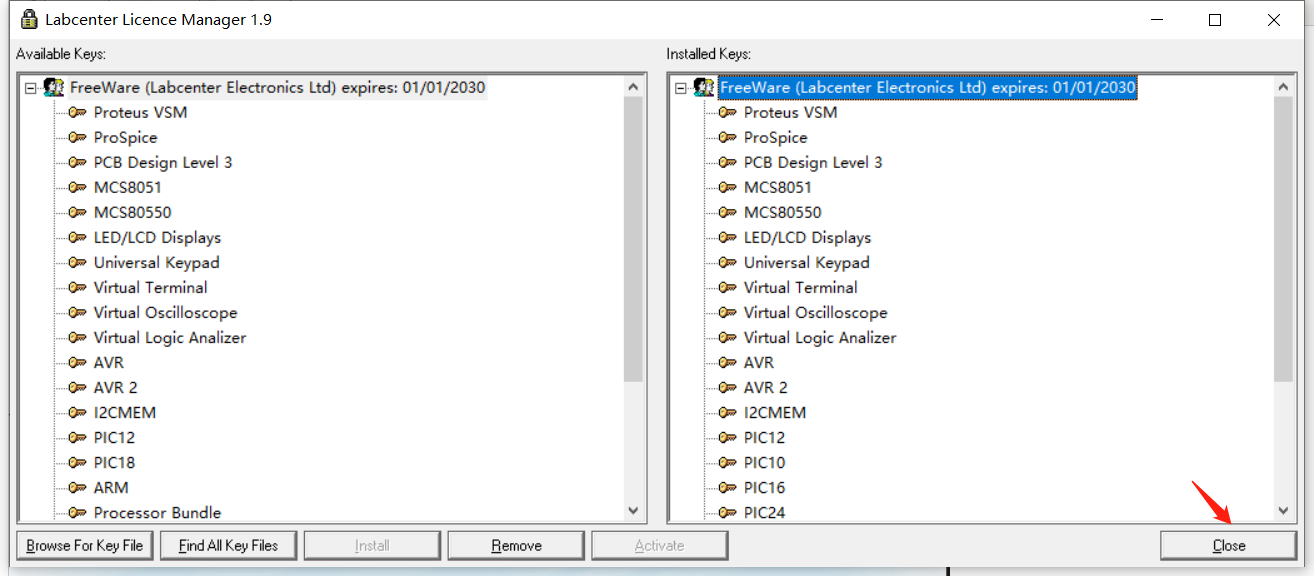
Task: Click Installed Keys scrollbar up arrow
Action: coord(1284,87)
